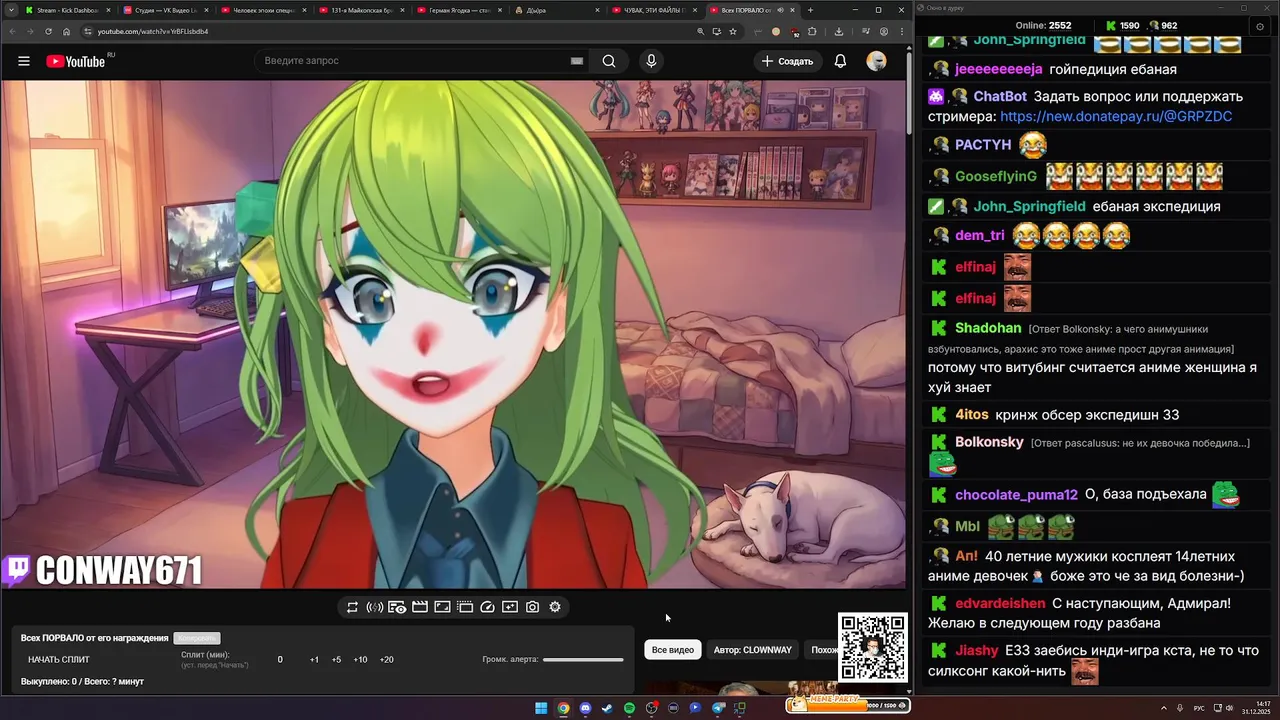Click the clapperboard icon in player toolbar
The image size is (1280, 720).
coord(420,607)
